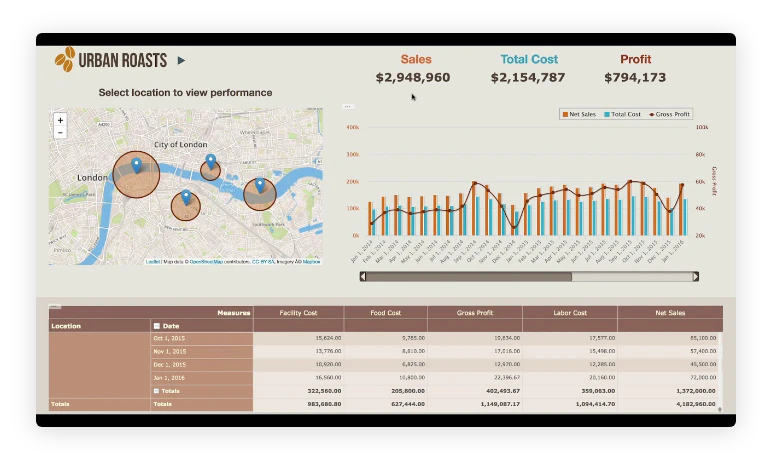
Task: Click the Dec 1, 2014 Gross Profit line point
Action: point(515,227)
